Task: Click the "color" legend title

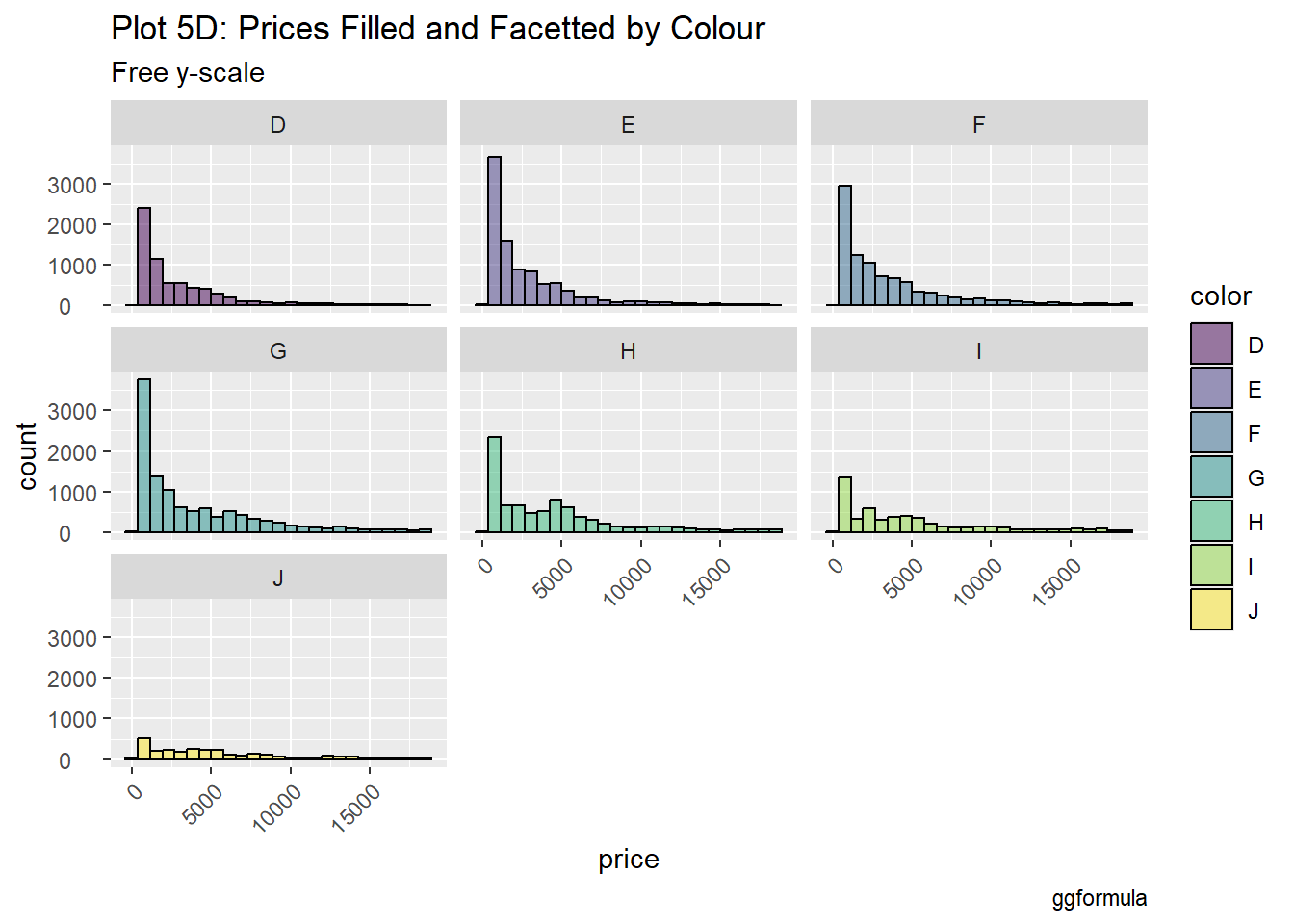Action: click(1220, 296)
